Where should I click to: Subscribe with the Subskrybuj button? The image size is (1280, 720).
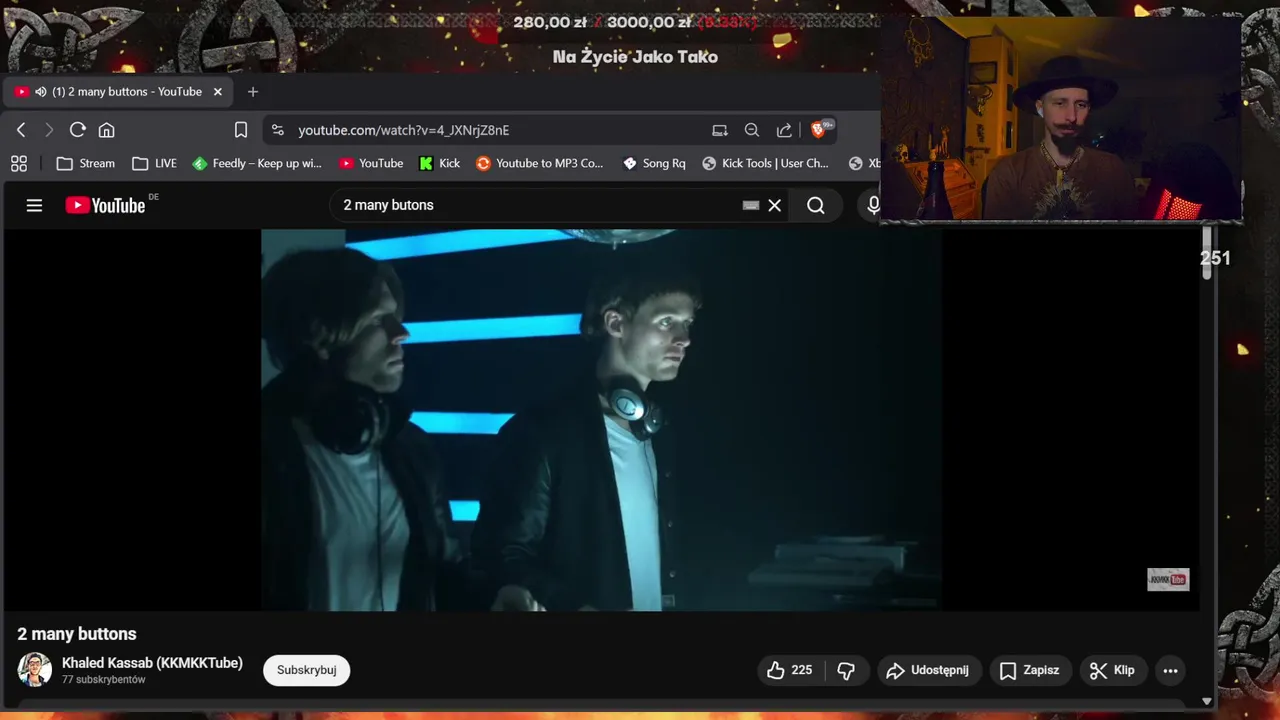click(306, 670)
